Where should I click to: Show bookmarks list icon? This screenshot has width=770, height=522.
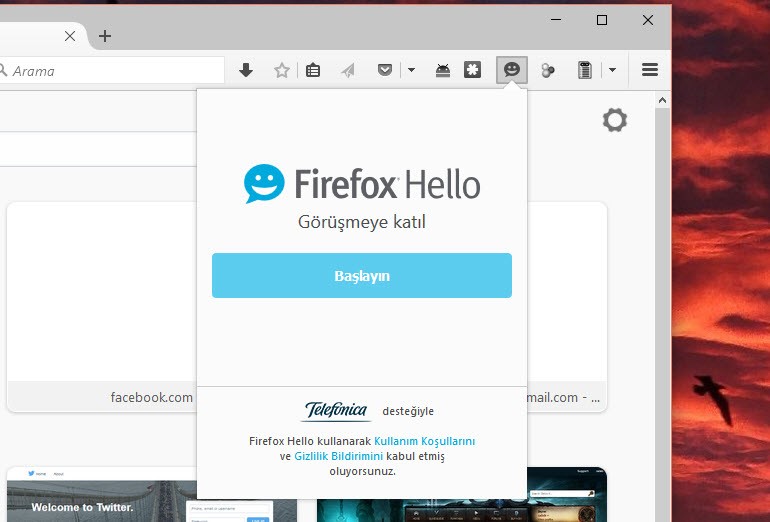click(313, 70)
